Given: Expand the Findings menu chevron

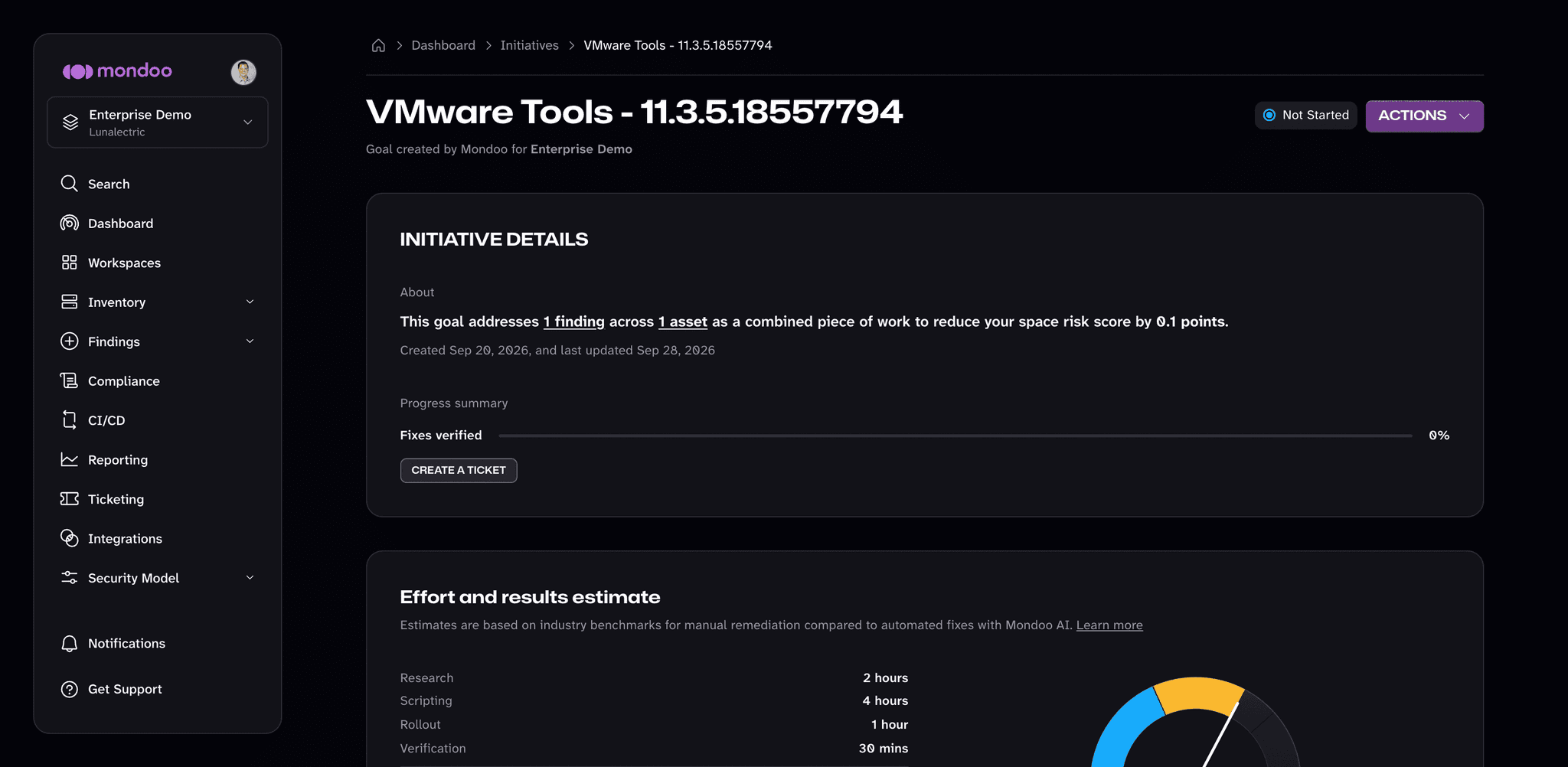Looking at the screenshot, I should (250, 341).
